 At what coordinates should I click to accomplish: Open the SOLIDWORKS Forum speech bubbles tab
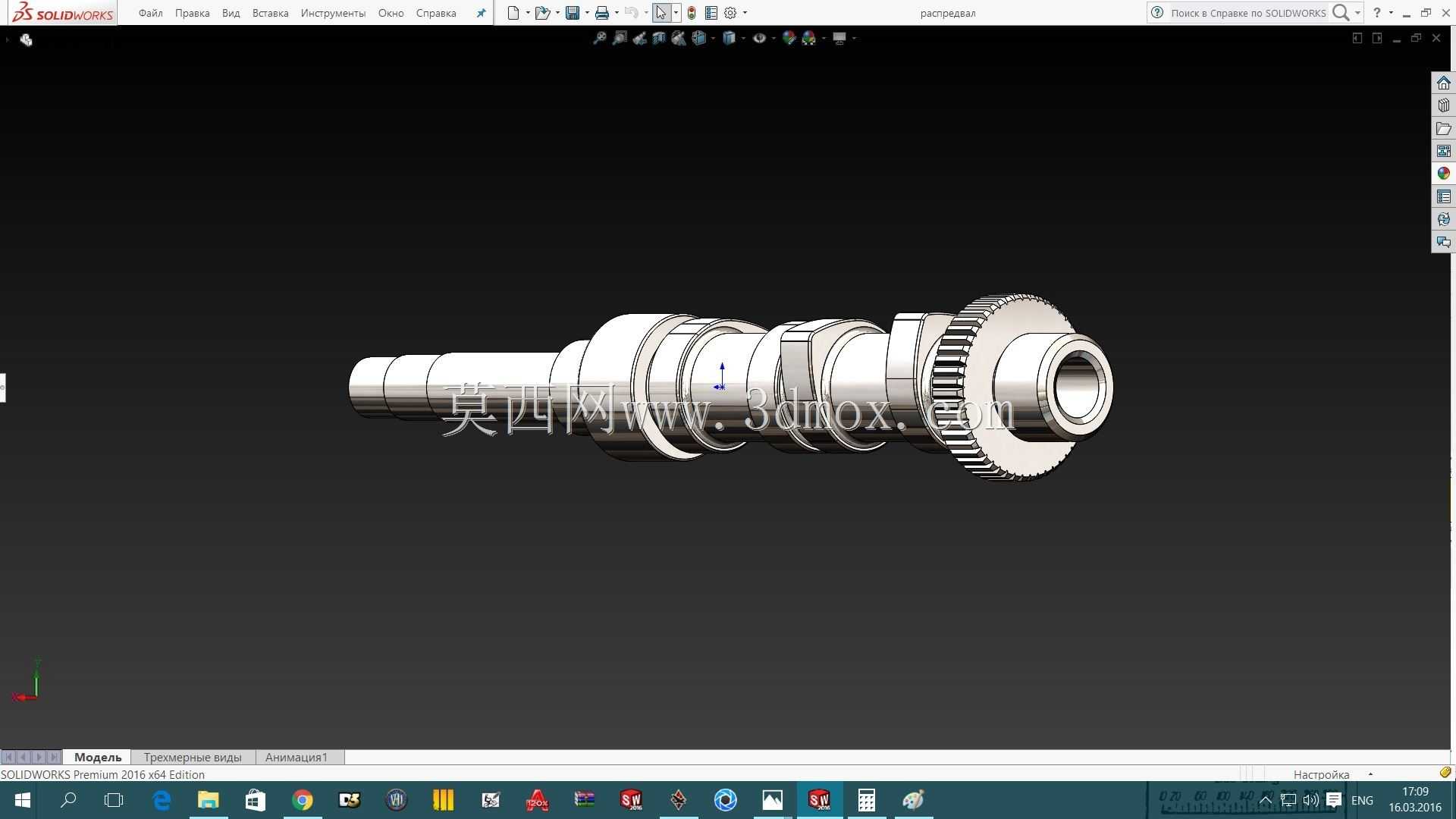tap(1443, 242)
